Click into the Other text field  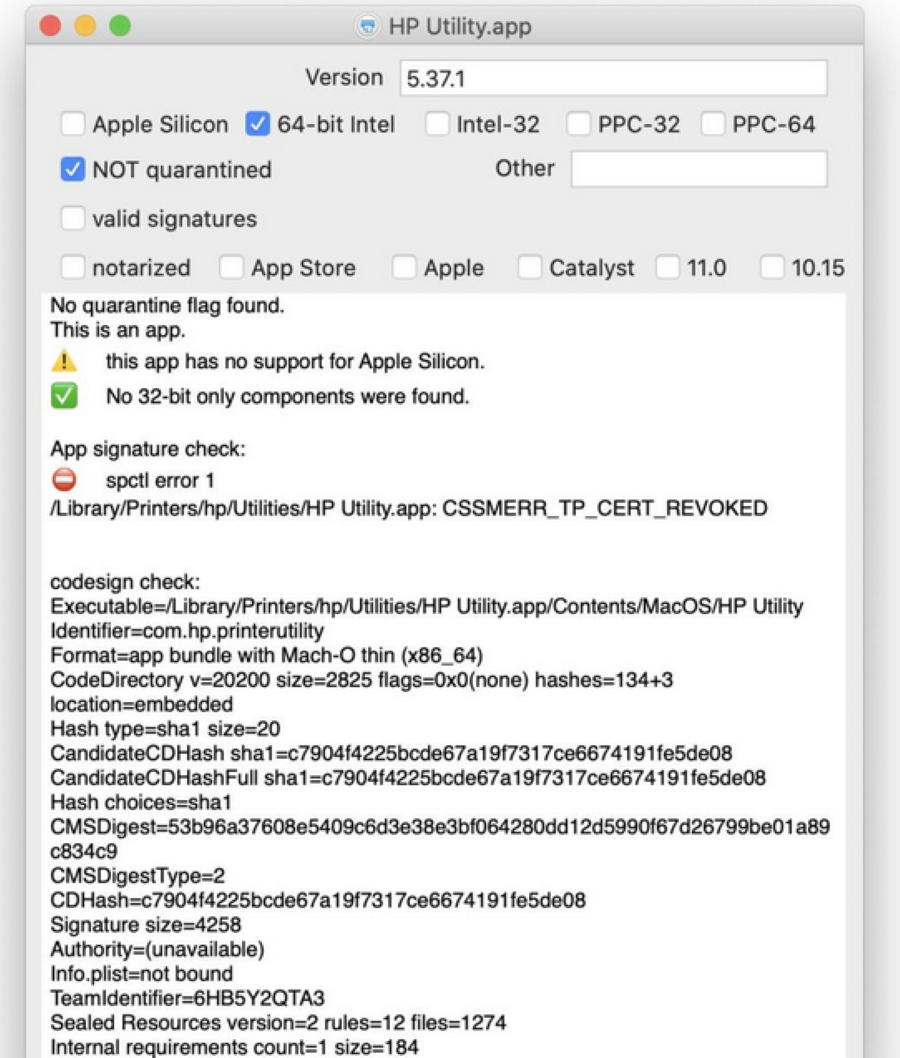coord(698,169)
